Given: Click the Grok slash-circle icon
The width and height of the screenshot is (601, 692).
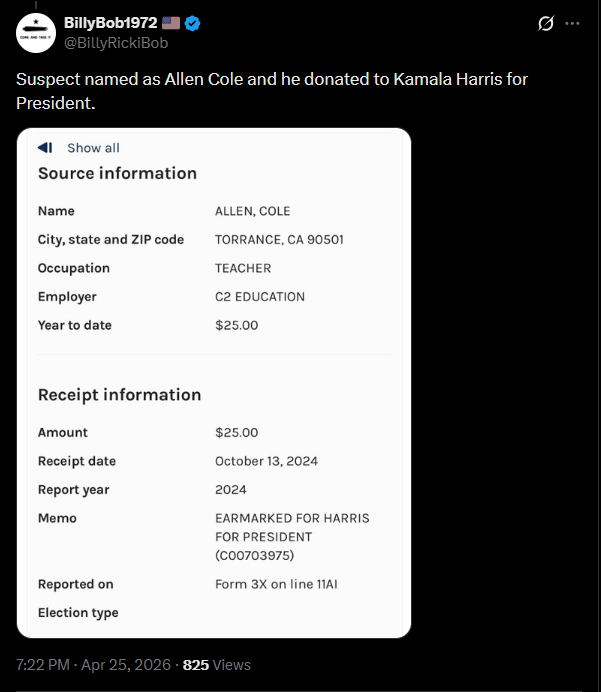Looking at the screenshot, I should click(545, 23).
